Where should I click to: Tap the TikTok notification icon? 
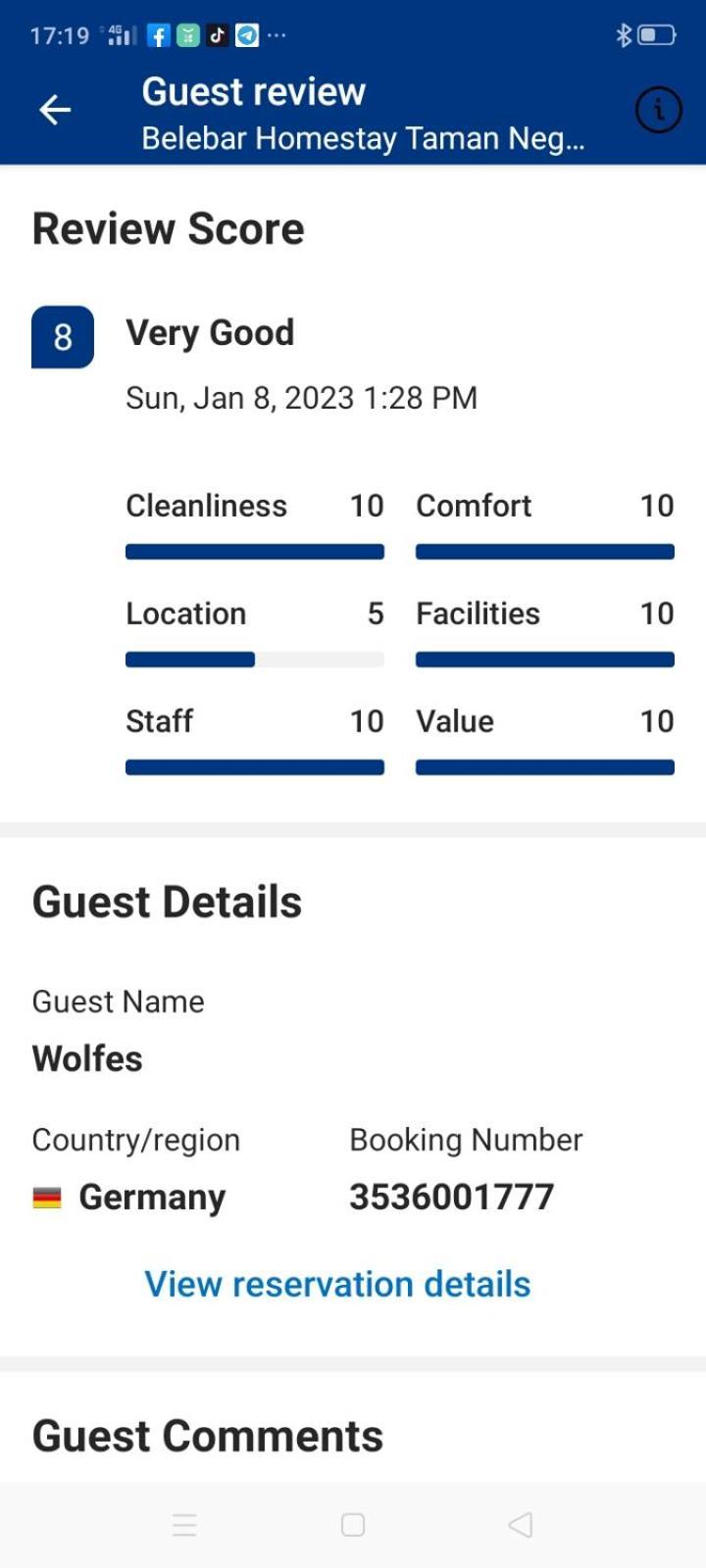point(217,36)
